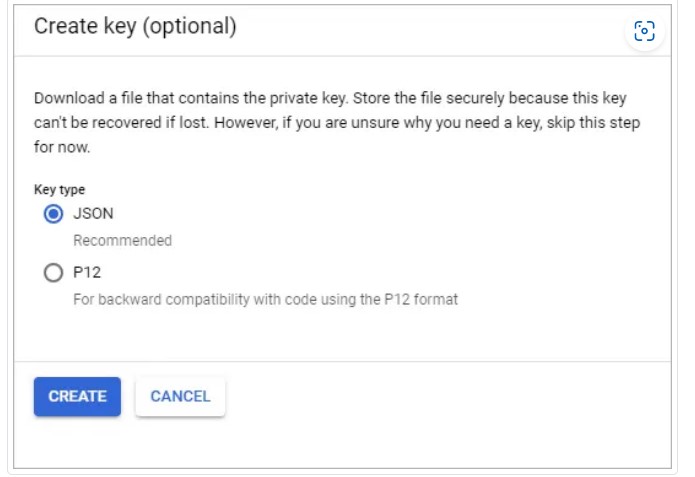Click the JSON option label text
The height and width of the screenshot is (477, 695).
tap(93, 214)
